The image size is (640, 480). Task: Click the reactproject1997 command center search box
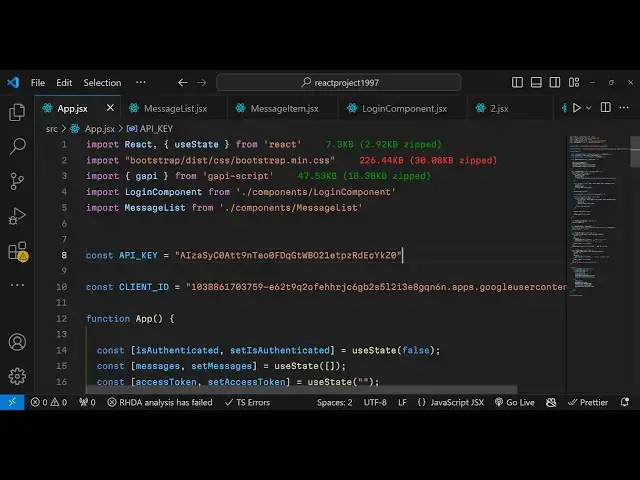339,82
